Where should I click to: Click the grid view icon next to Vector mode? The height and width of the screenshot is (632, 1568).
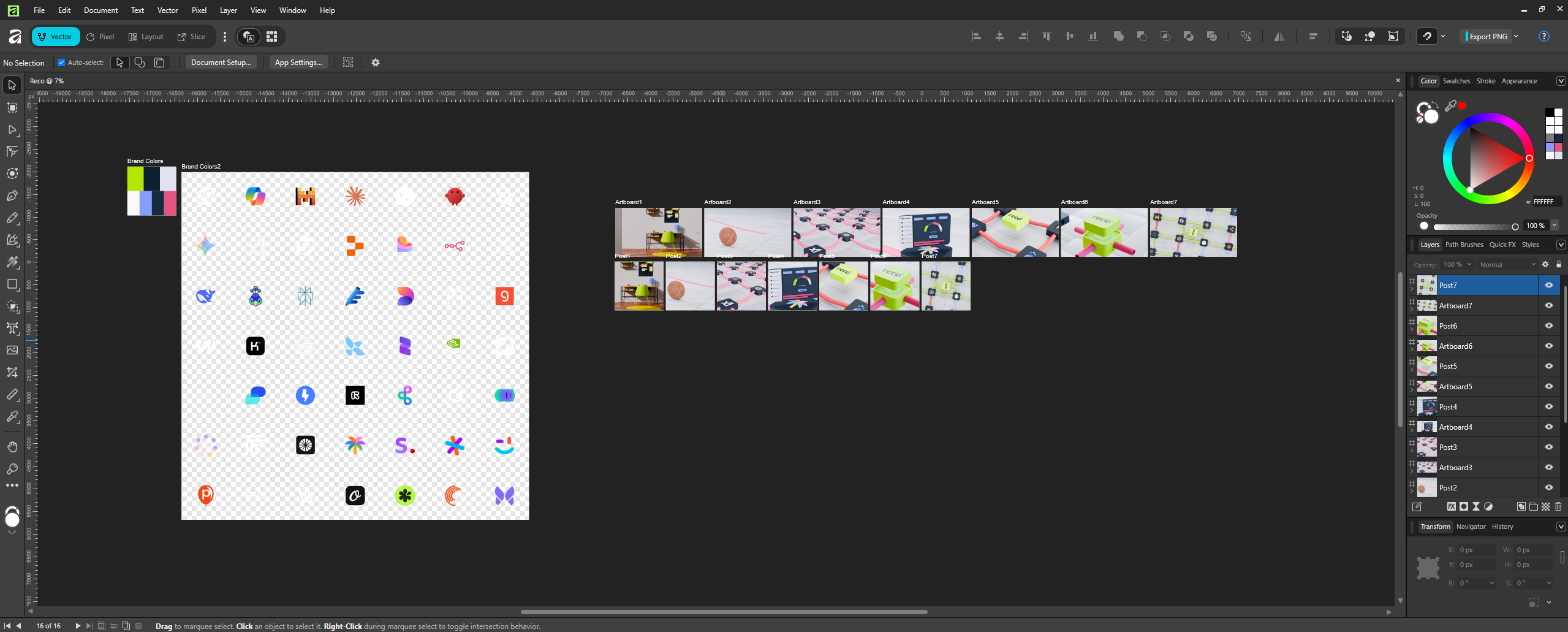coord(271,37)
